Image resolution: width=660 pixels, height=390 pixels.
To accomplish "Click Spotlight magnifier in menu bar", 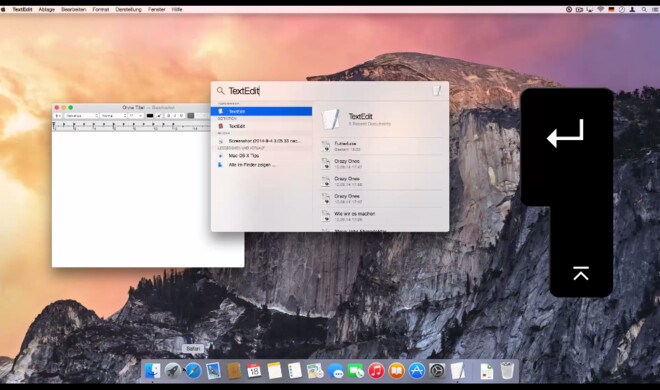I will (644, 9).
